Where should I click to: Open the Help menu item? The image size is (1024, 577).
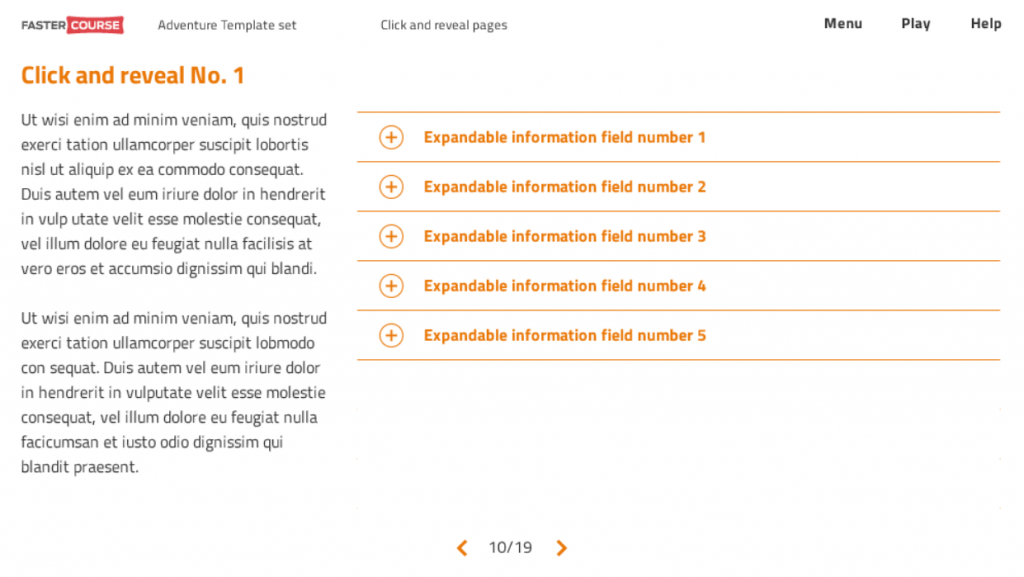985,24
